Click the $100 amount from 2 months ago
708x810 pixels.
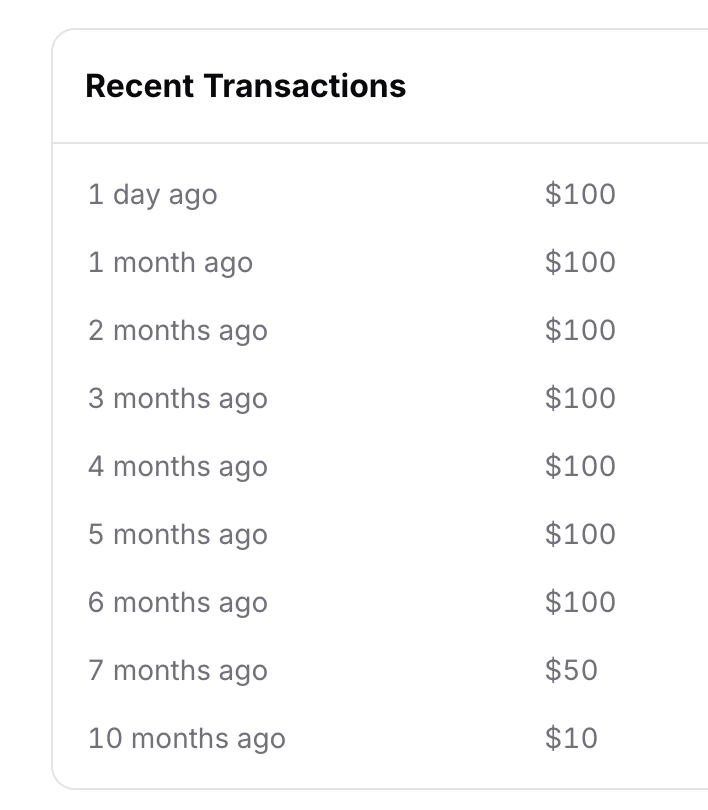[x=580, y=330]
